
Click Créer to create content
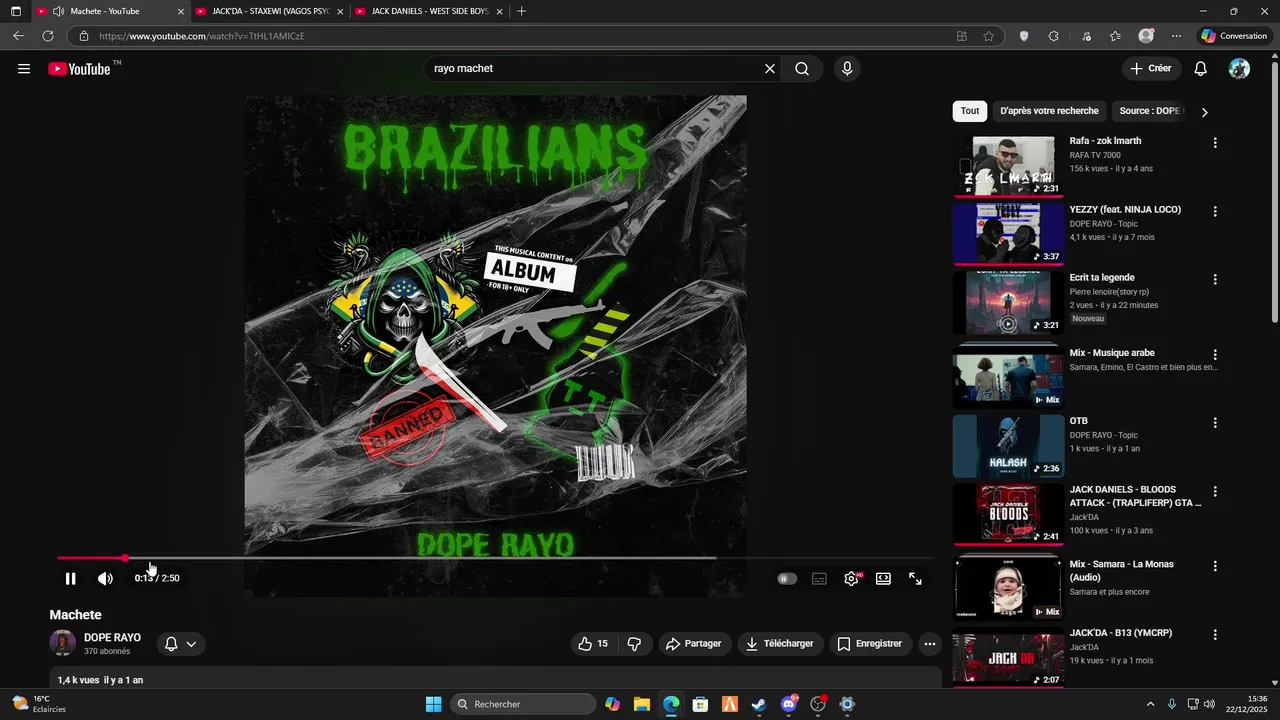click(x=1151, y=69)
